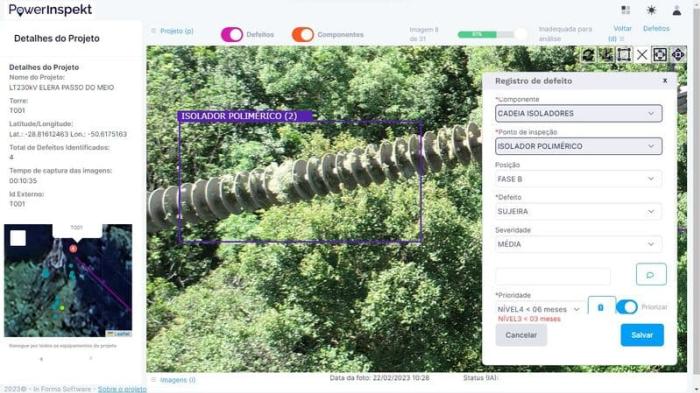Open the user profile icon
This screenshot has height=393, width=700.
[x=677, y=10]
